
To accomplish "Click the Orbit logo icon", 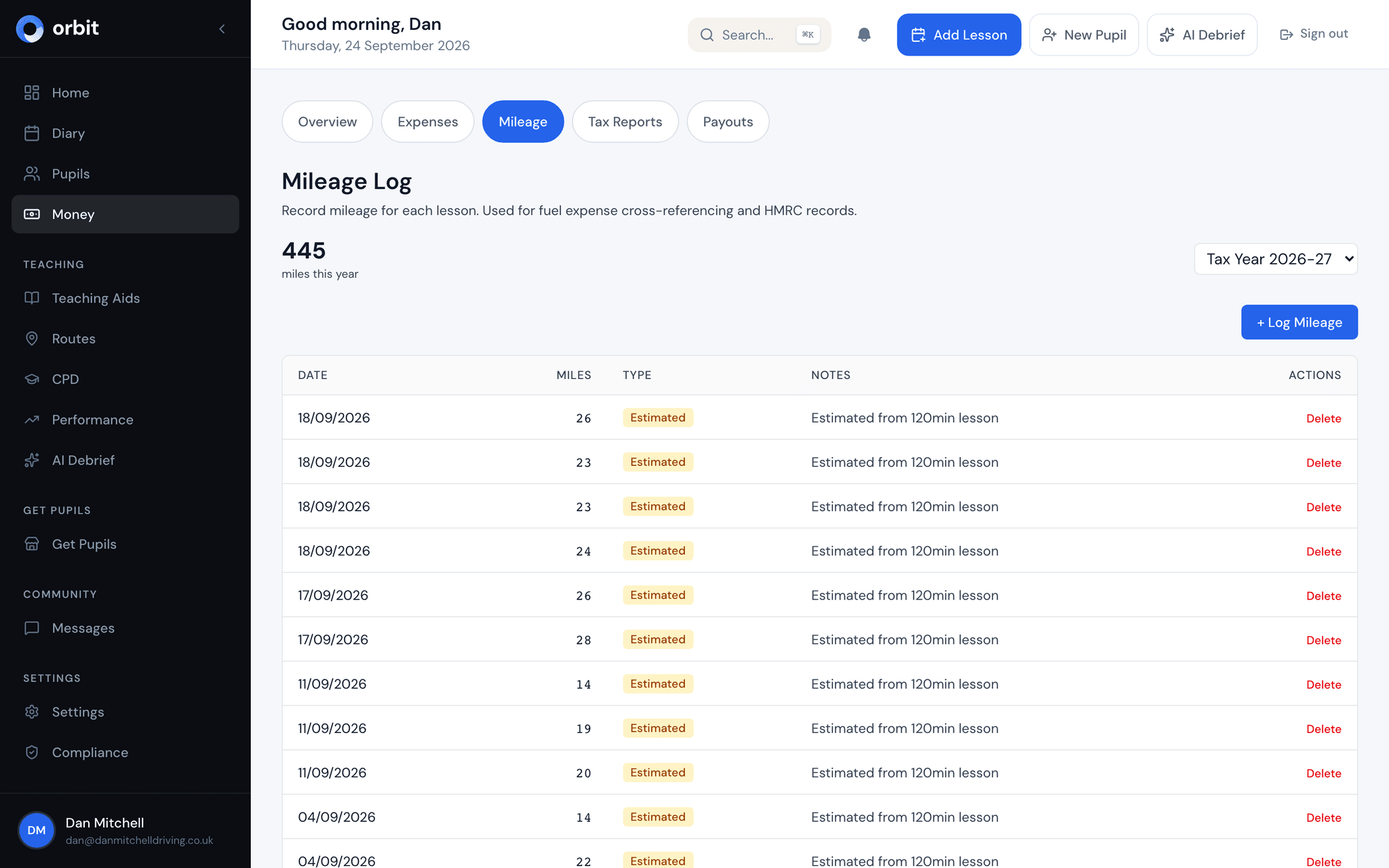I will [30, 28].
